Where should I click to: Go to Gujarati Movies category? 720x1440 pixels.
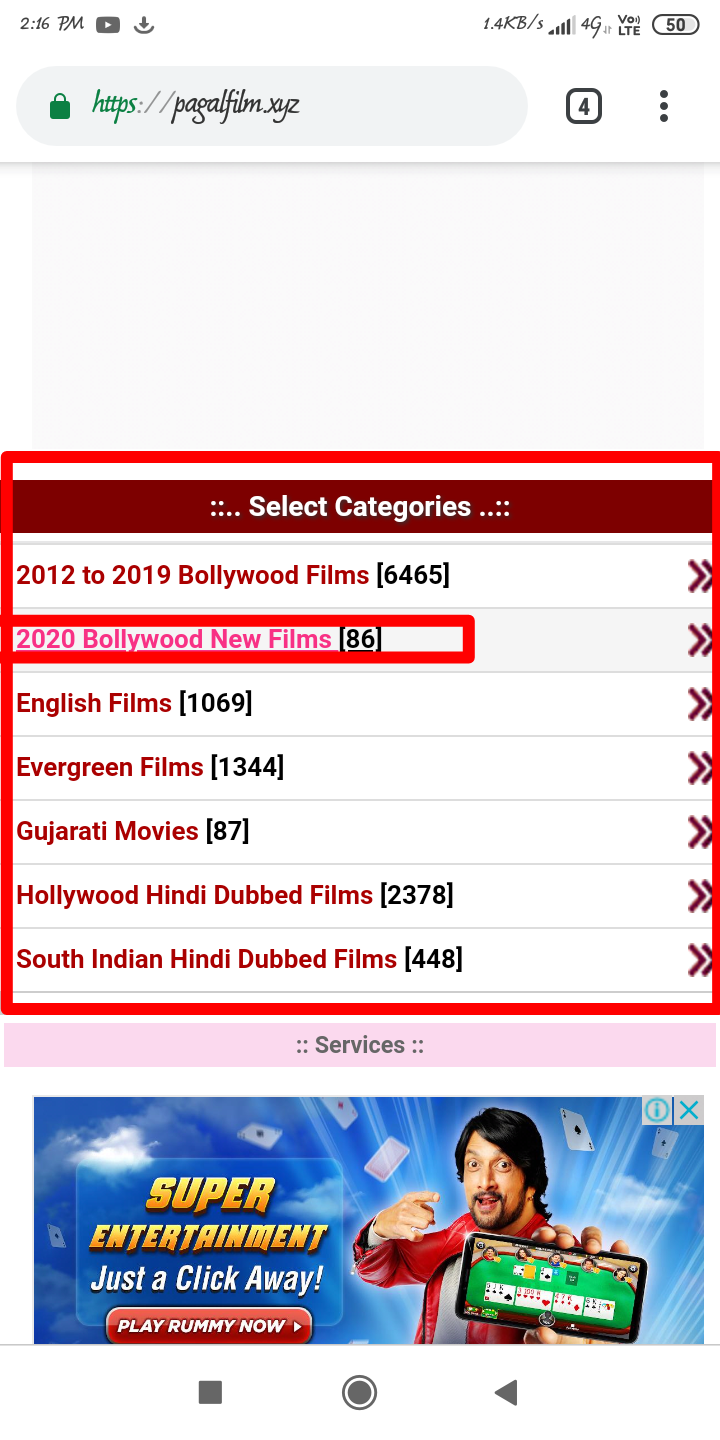(107, 831)
